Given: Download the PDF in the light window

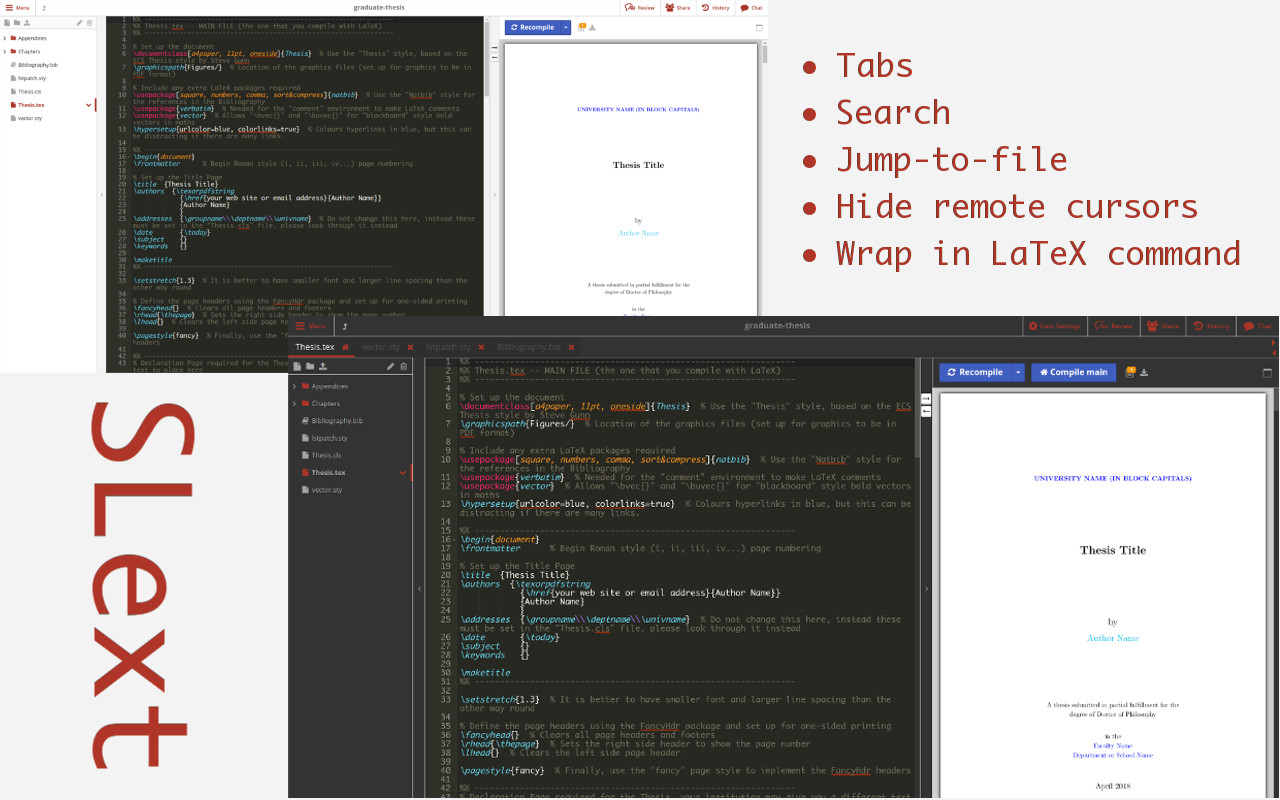Looking at the screenshot, I should (592, 28).
